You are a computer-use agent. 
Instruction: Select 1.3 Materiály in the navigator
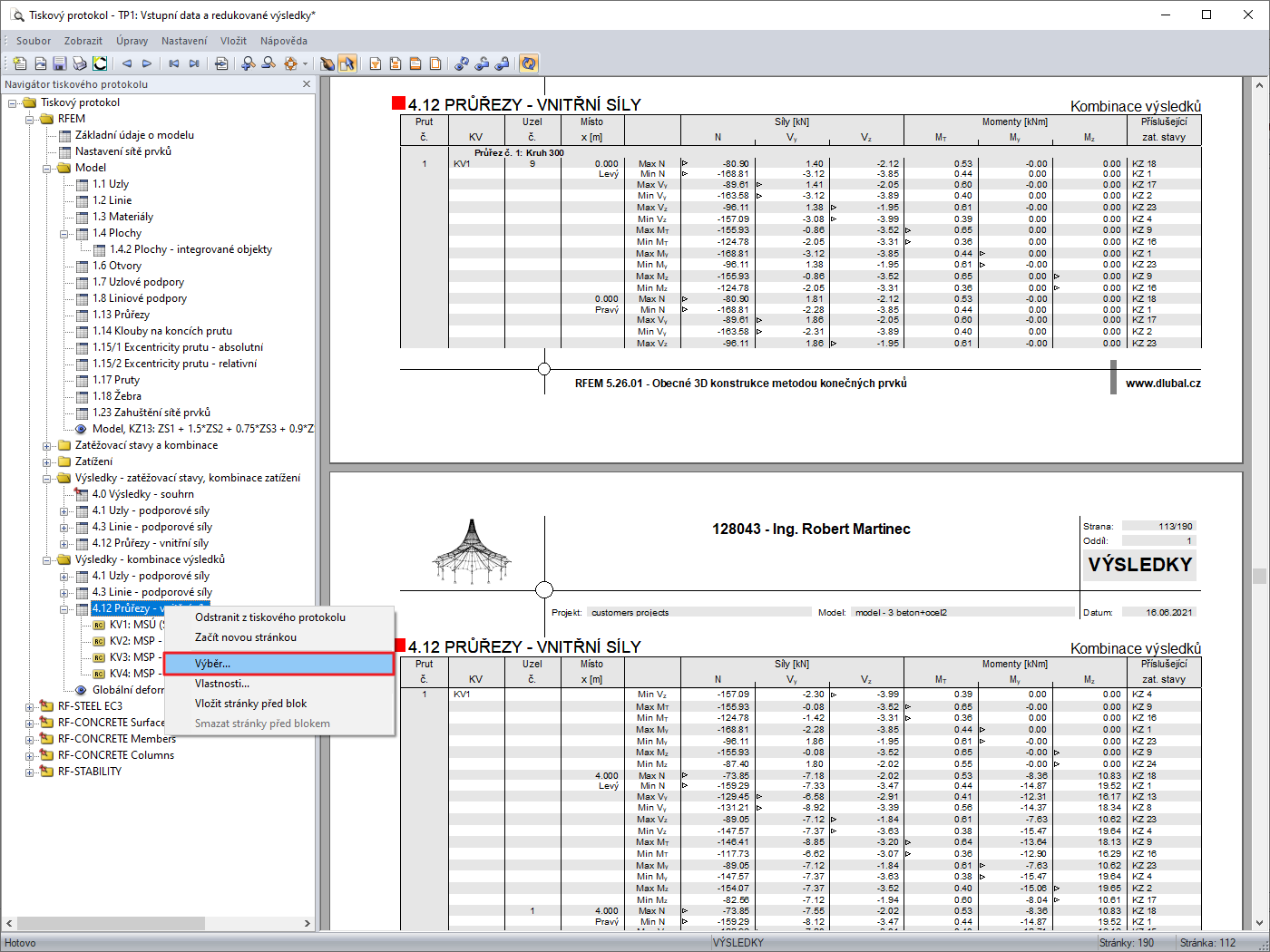(x=122, y=217)
